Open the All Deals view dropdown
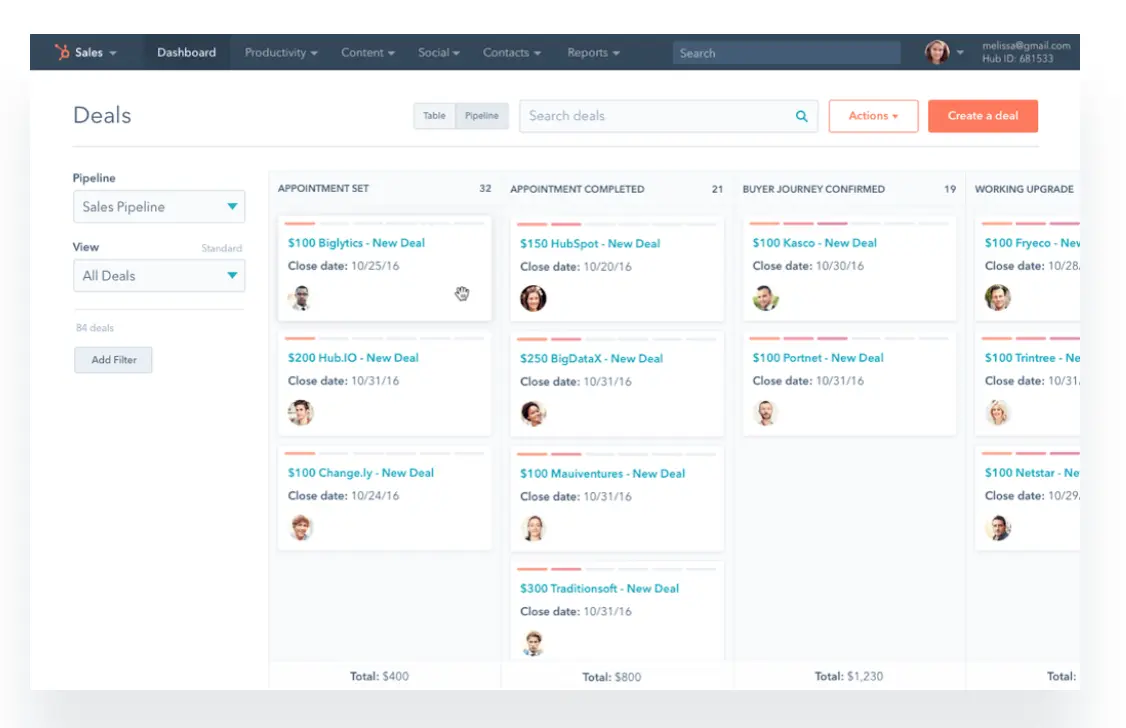 pos(158,275)
